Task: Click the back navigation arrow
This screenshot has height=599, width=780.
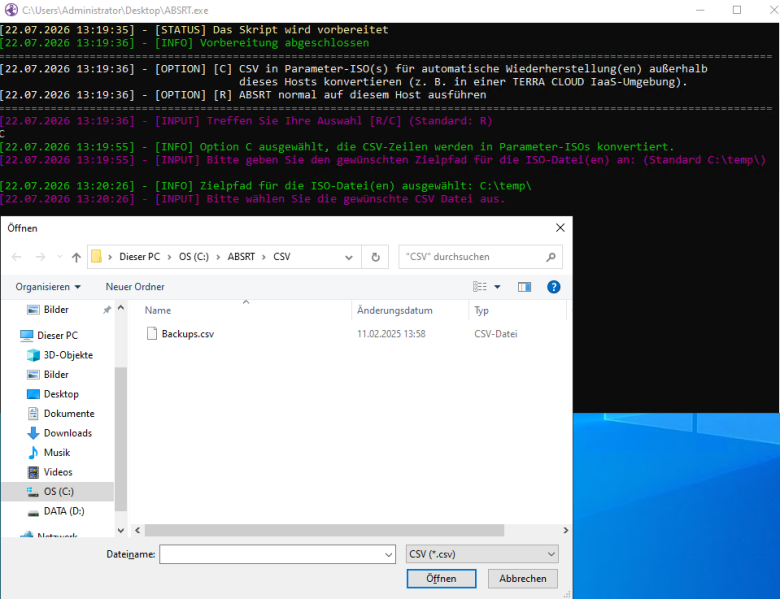Action: 16,257
